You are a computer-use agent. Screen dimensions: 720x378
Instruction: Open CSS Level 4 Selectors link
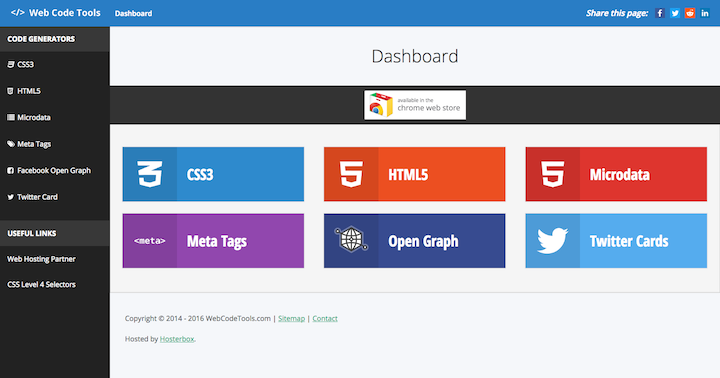click(x=41, y=284)
